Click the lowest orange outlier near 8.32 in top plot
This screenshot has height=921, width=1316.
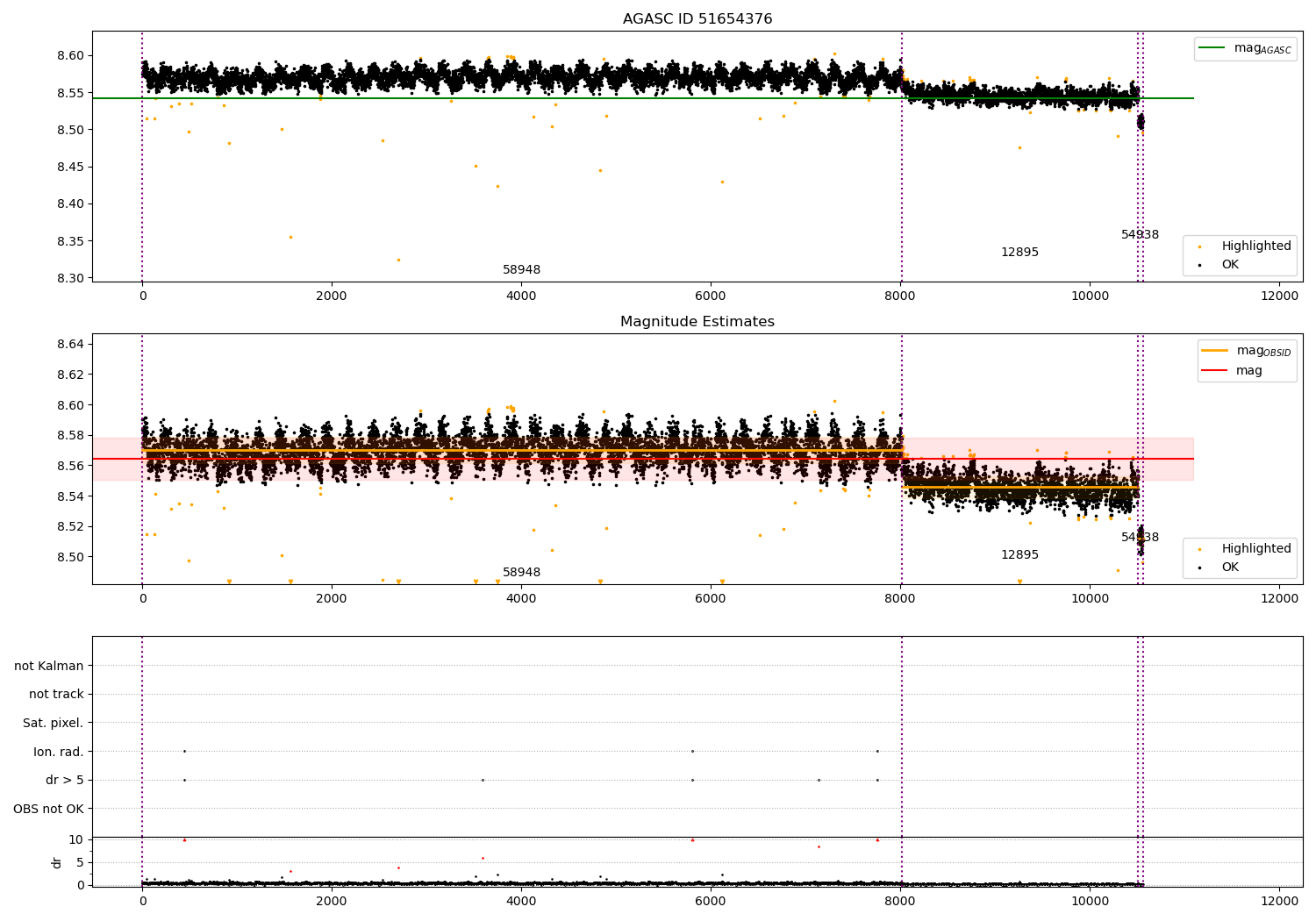[398, 260]
